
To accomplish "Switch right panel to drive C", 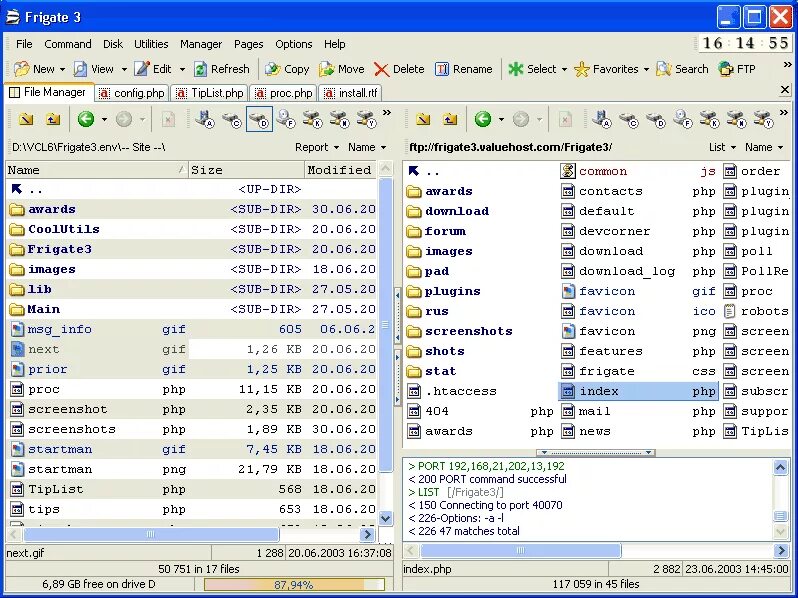I will coord(629,119).
